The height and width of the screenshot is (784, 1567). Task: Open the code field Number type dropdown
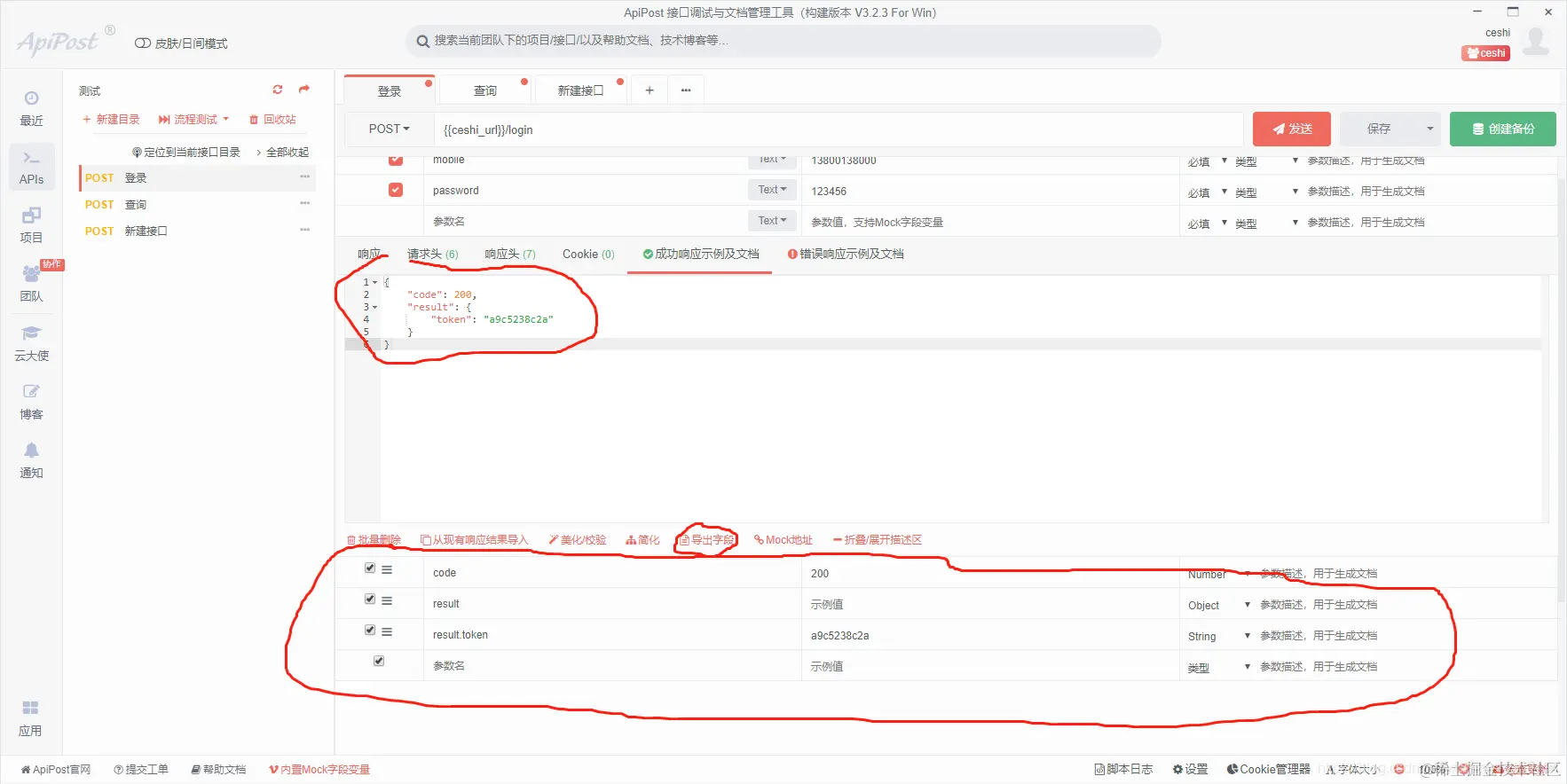(1218, 575)
